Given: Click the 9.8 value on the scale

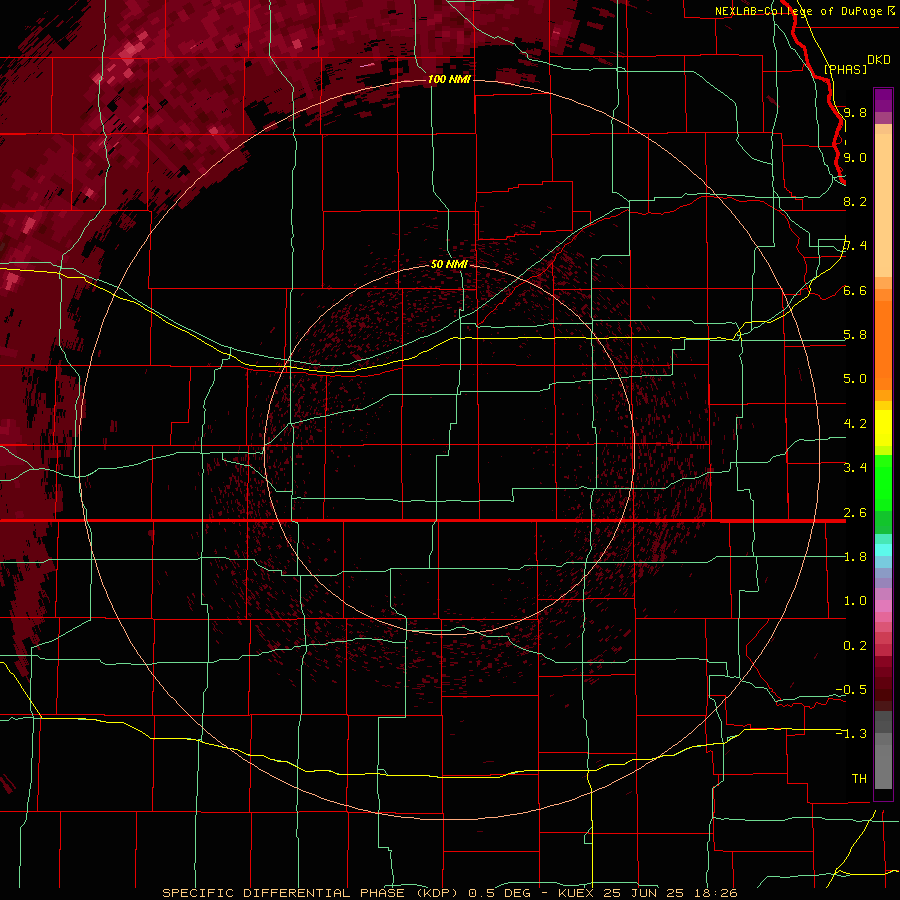Looking at the screenshot, I should pos(855,112).
